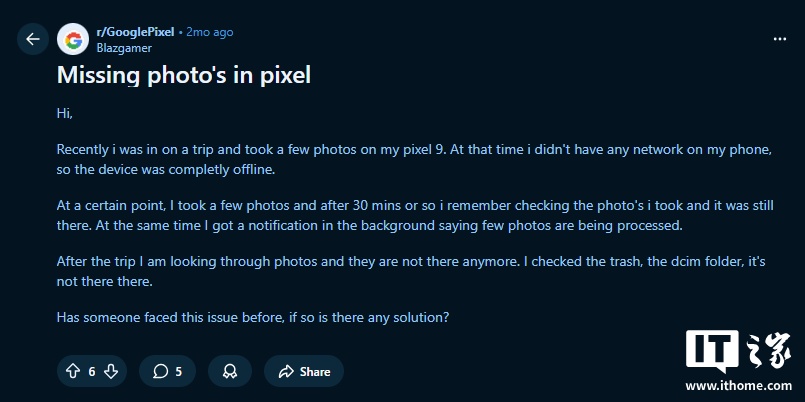This screenshot has height=402, width=805.
Task: Open the comments speech bubble button
Action: pos(167,371)
